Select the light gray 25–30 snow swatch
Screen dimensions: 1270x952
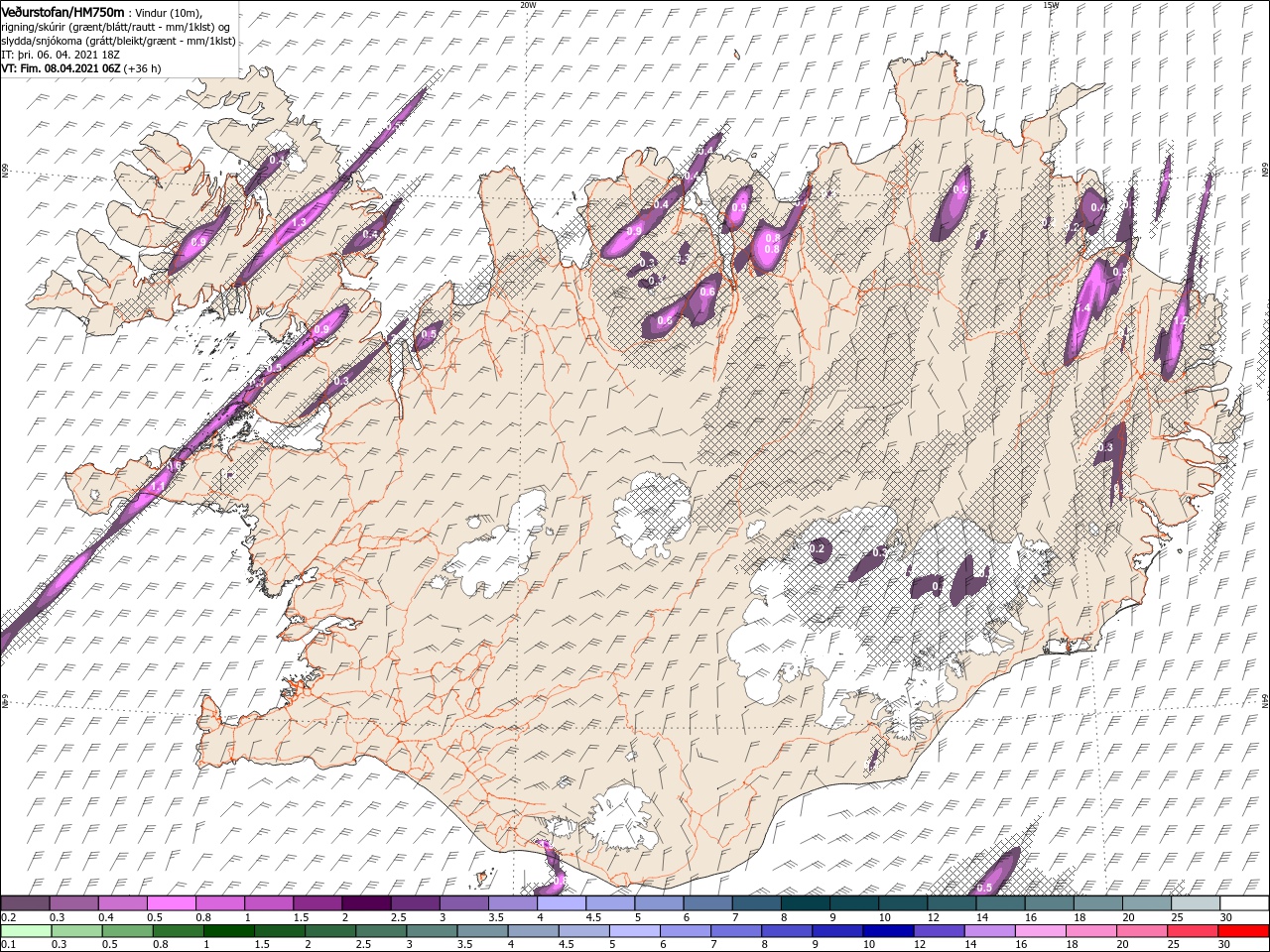click(1198, 903)
